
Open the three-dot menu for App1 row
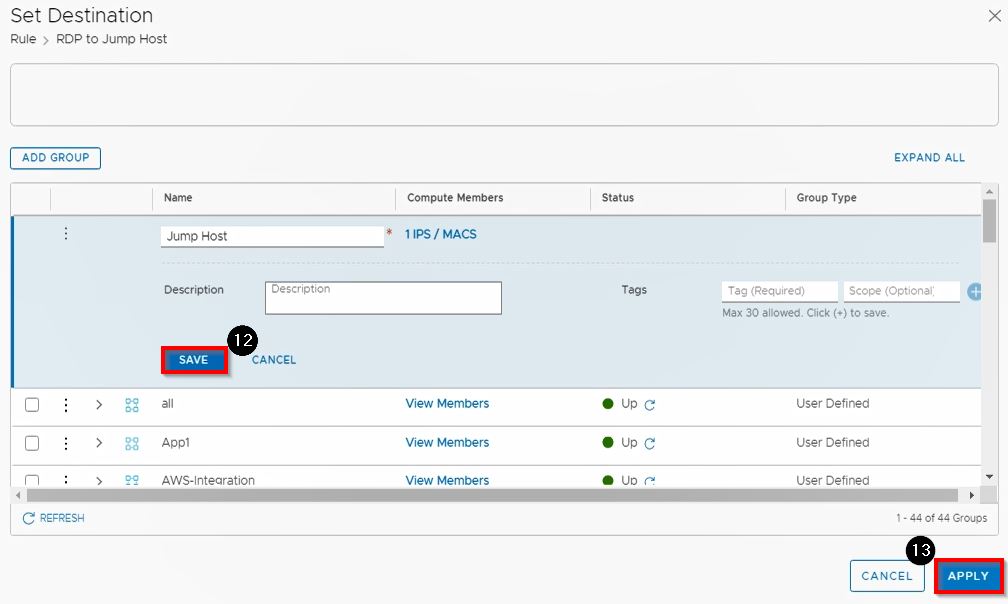point(66,443)
